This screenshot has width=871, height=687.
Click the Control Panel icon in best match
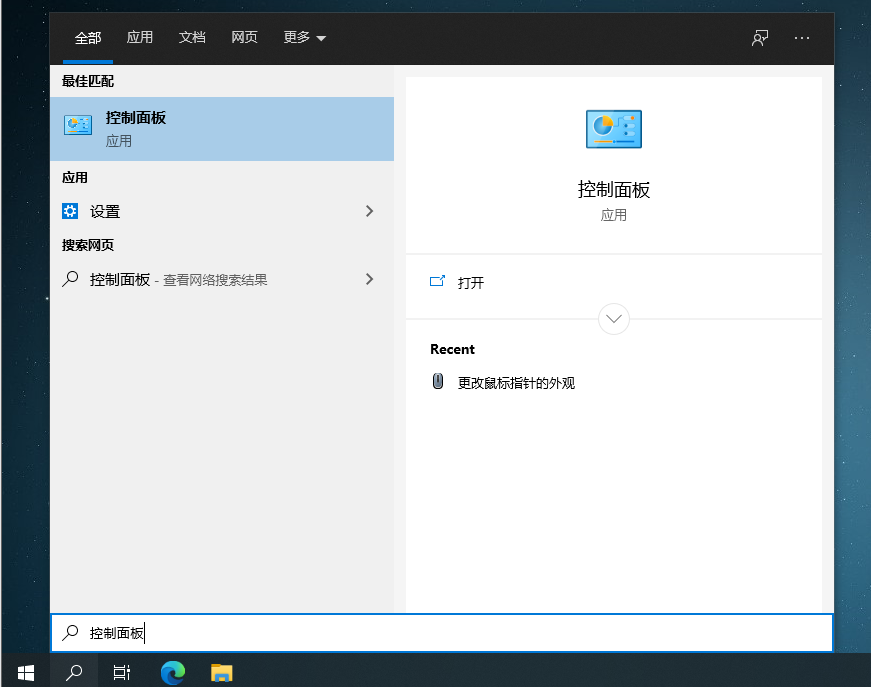point(78,126)
